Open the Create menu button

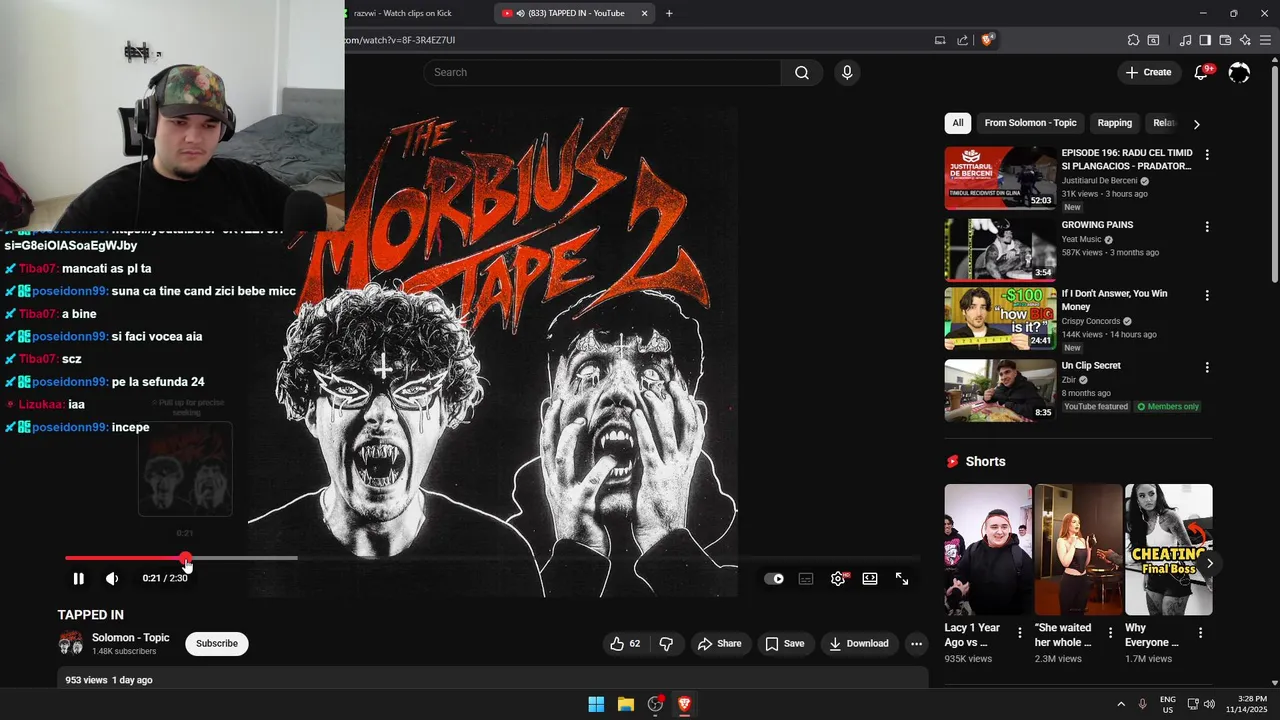click(x=1148, y=72)
